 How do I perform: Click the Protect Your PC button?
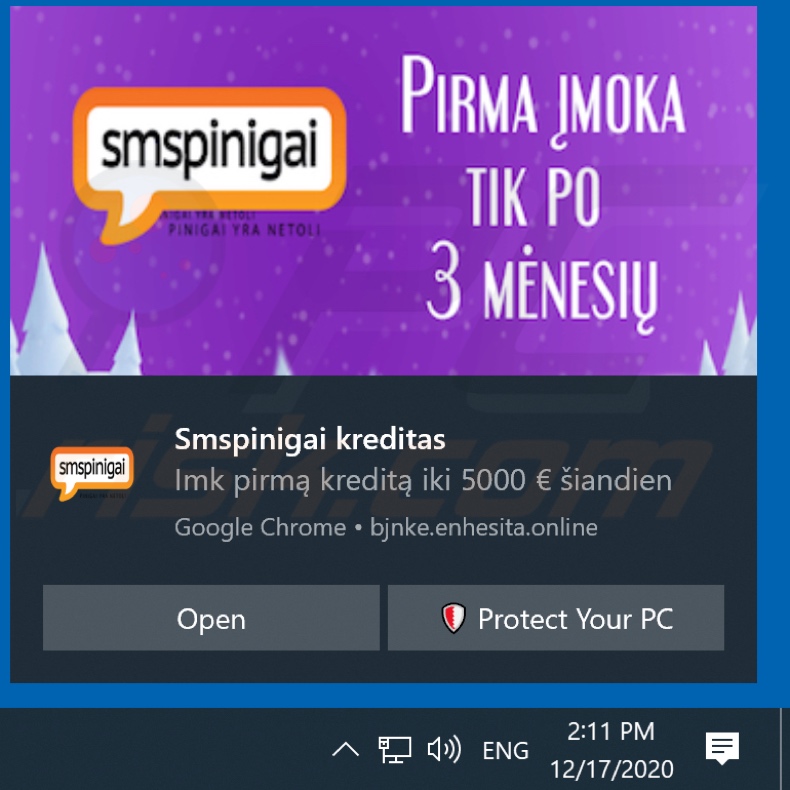tap(556, 618)
